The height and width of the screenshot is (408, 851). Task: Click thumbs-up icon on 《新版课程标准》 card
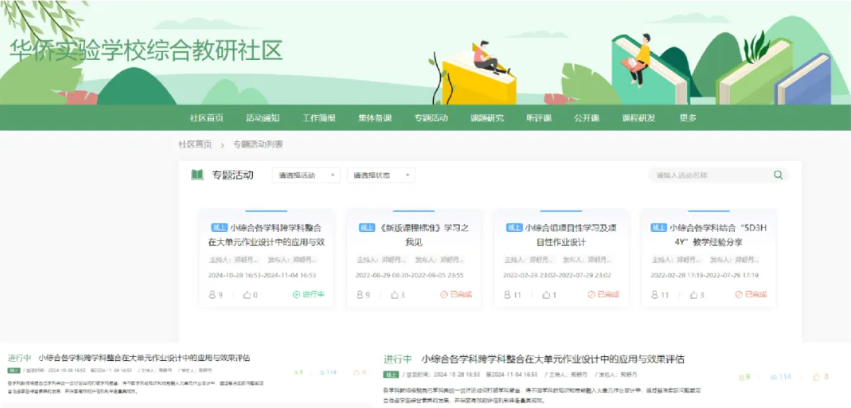395,295
